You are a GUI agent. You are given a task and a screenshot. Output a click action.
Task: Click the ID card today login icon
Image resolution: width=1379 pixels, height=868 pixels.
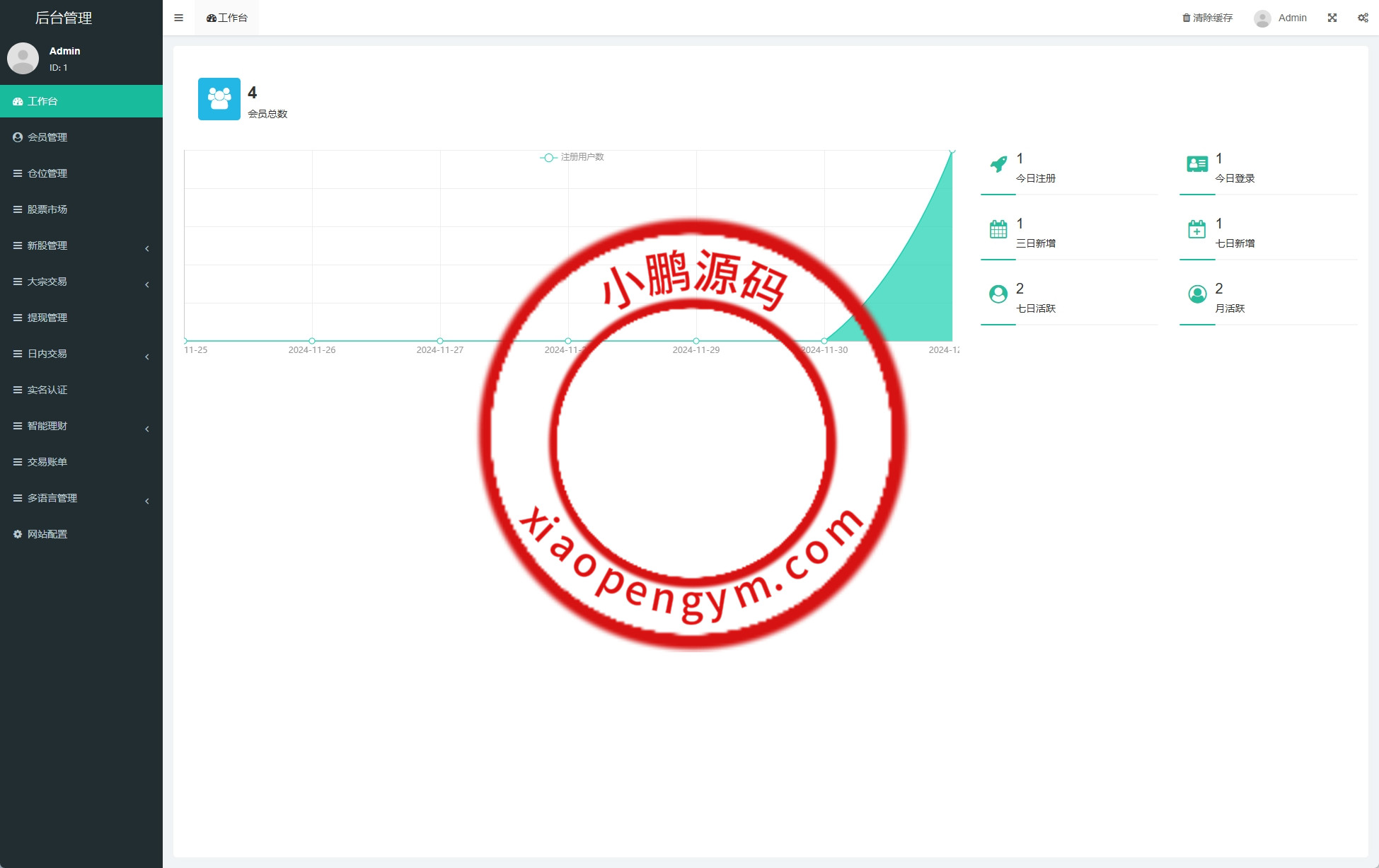point(1197,164)
